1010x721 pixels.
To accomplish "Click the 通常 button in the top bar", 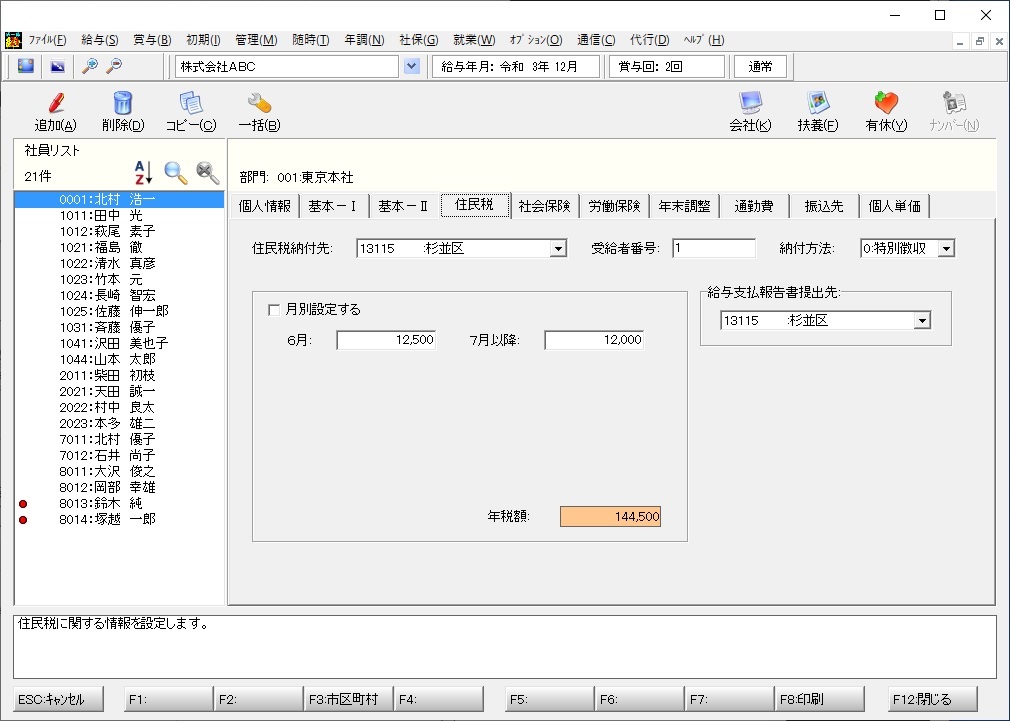I will click(761, 66).
